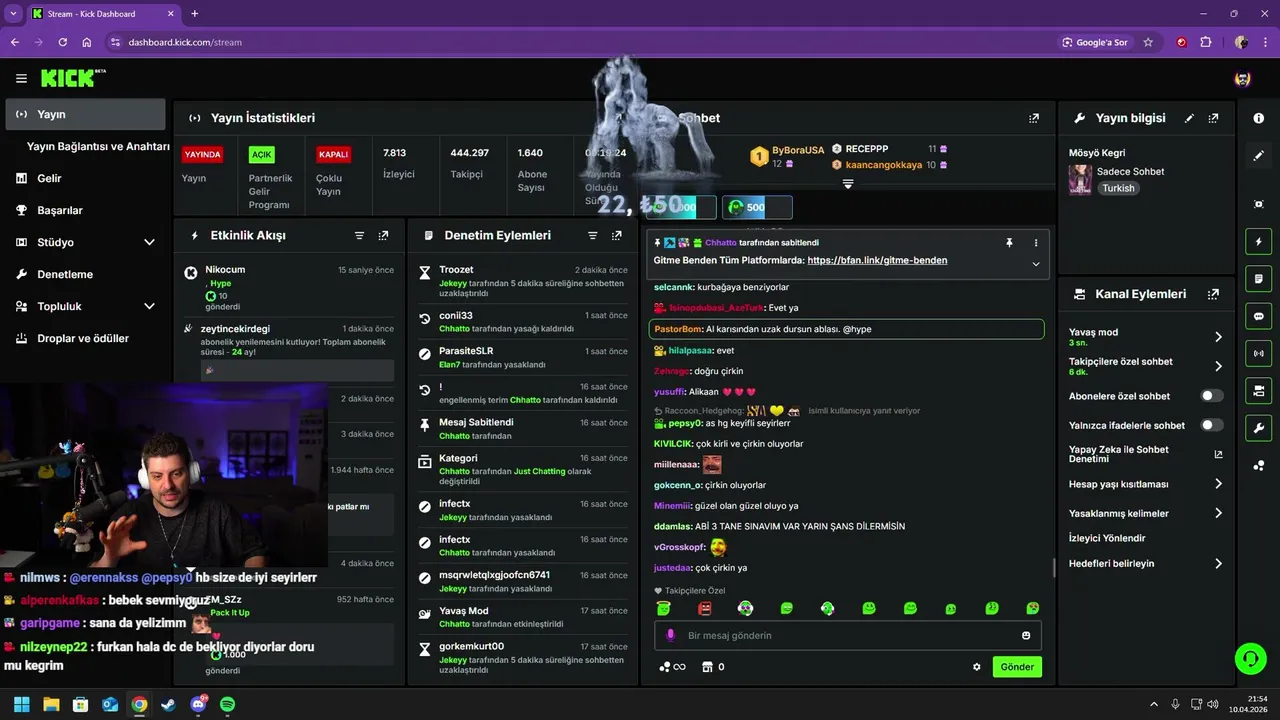Viewport: 1280px width, 720px height.
Task: Bookmark this page with the star icon
Action: tap(1148, 42)
